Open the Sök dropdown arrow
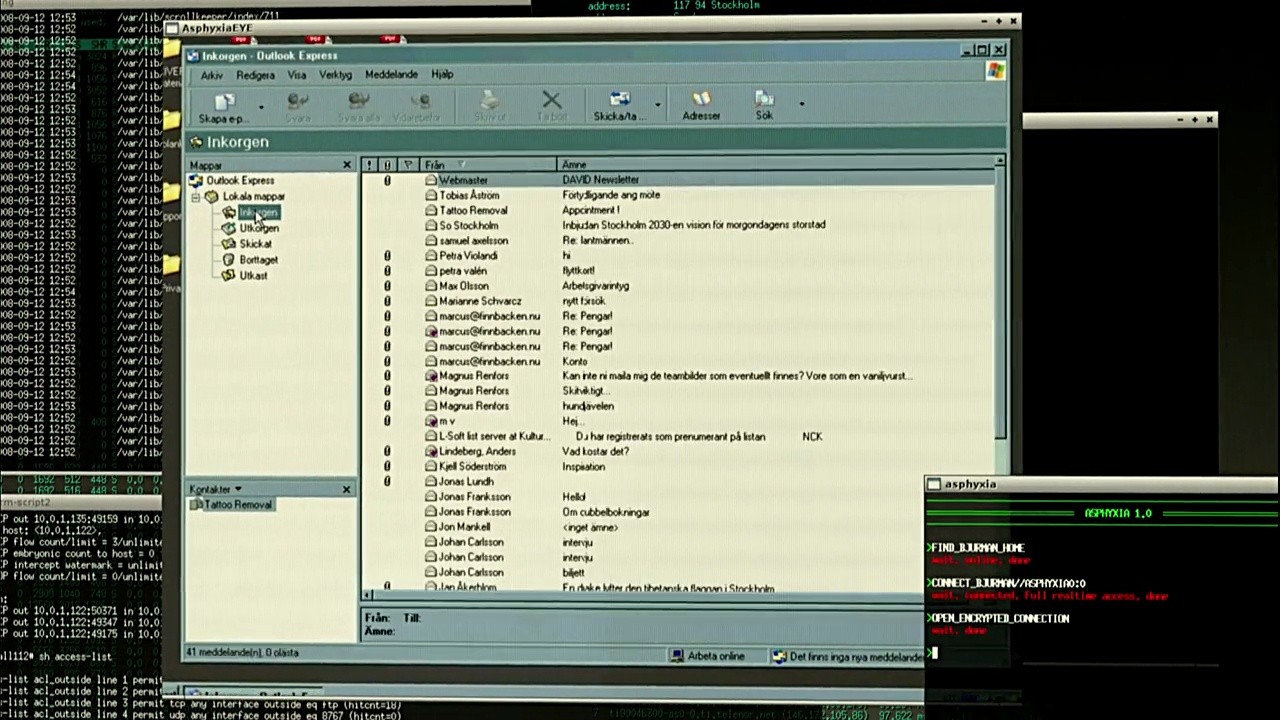 (x=801, y=103)
